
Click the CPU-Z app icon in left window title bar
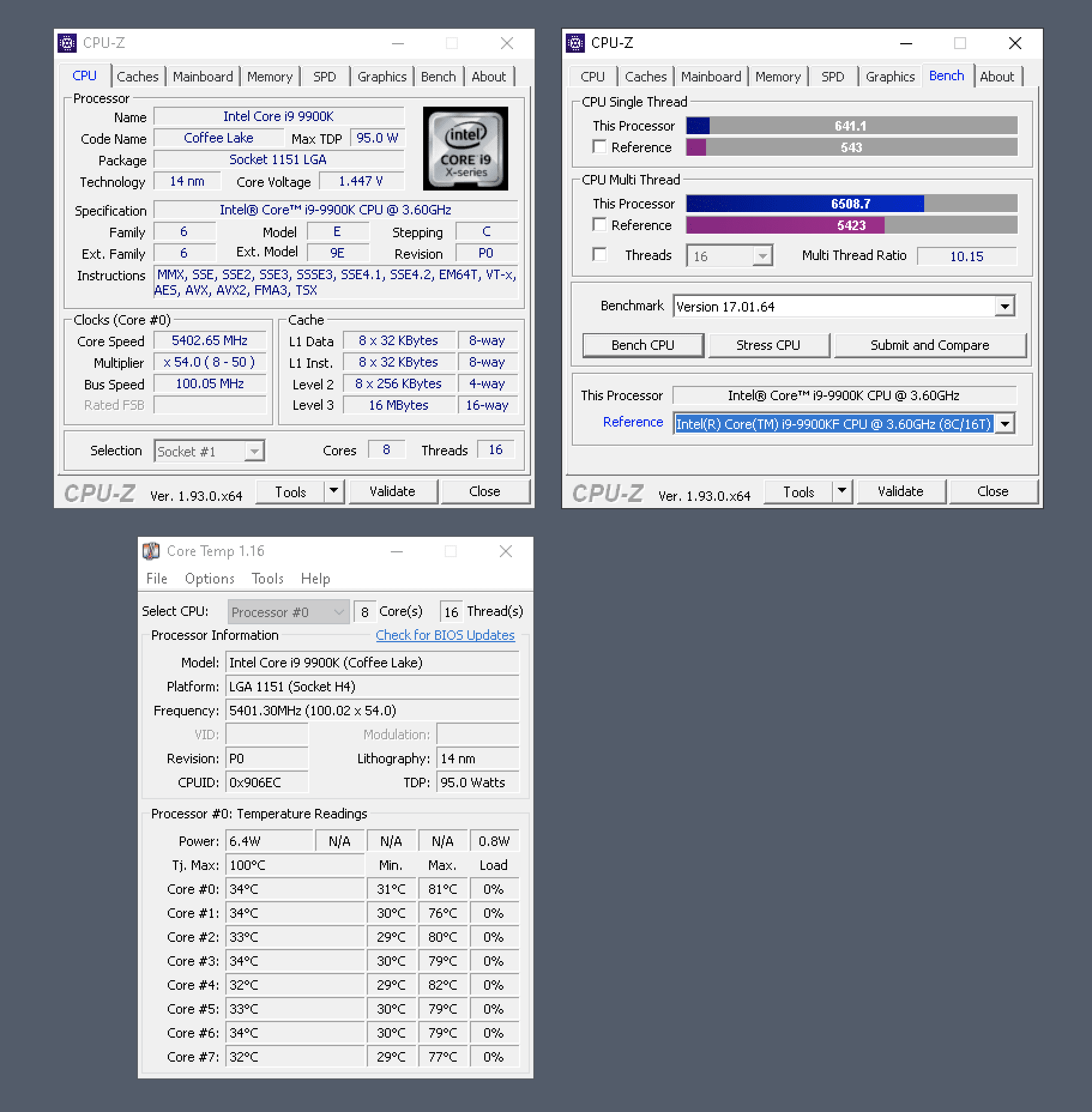tap(67, 43)
